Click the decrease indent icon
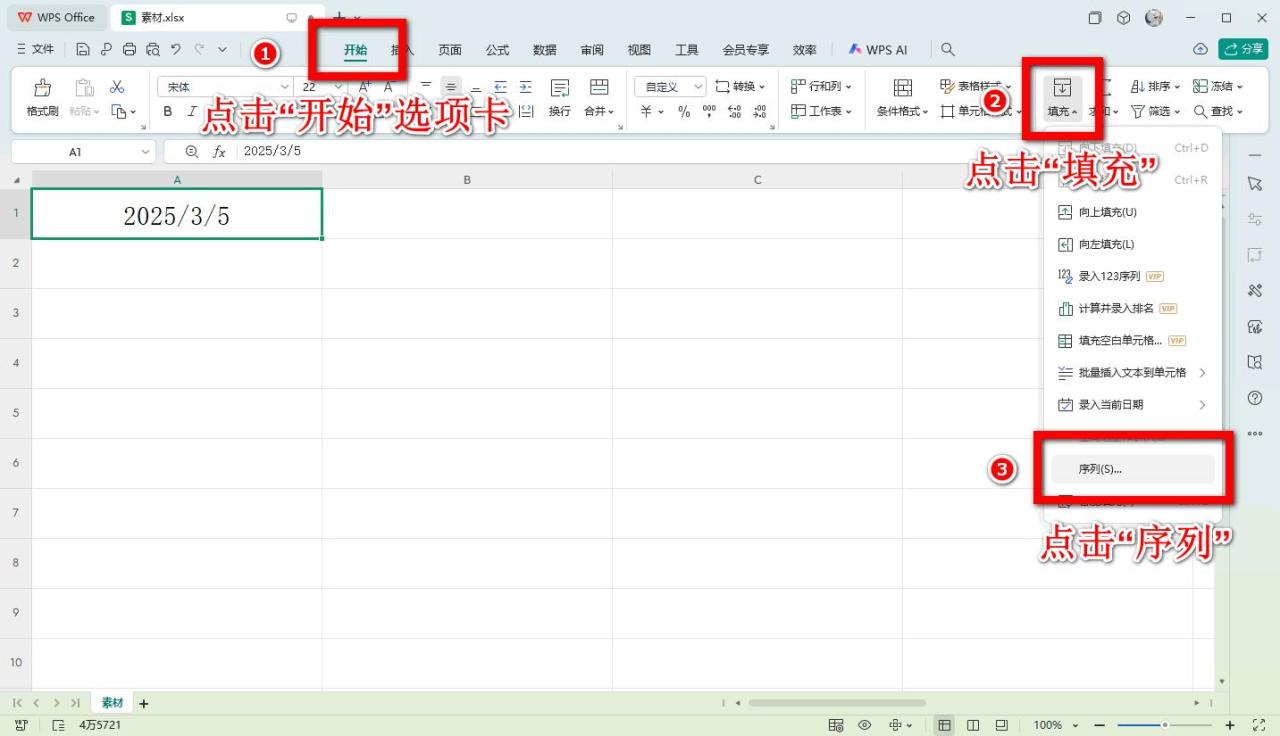The image size is (1280, 736). [501, 87]
